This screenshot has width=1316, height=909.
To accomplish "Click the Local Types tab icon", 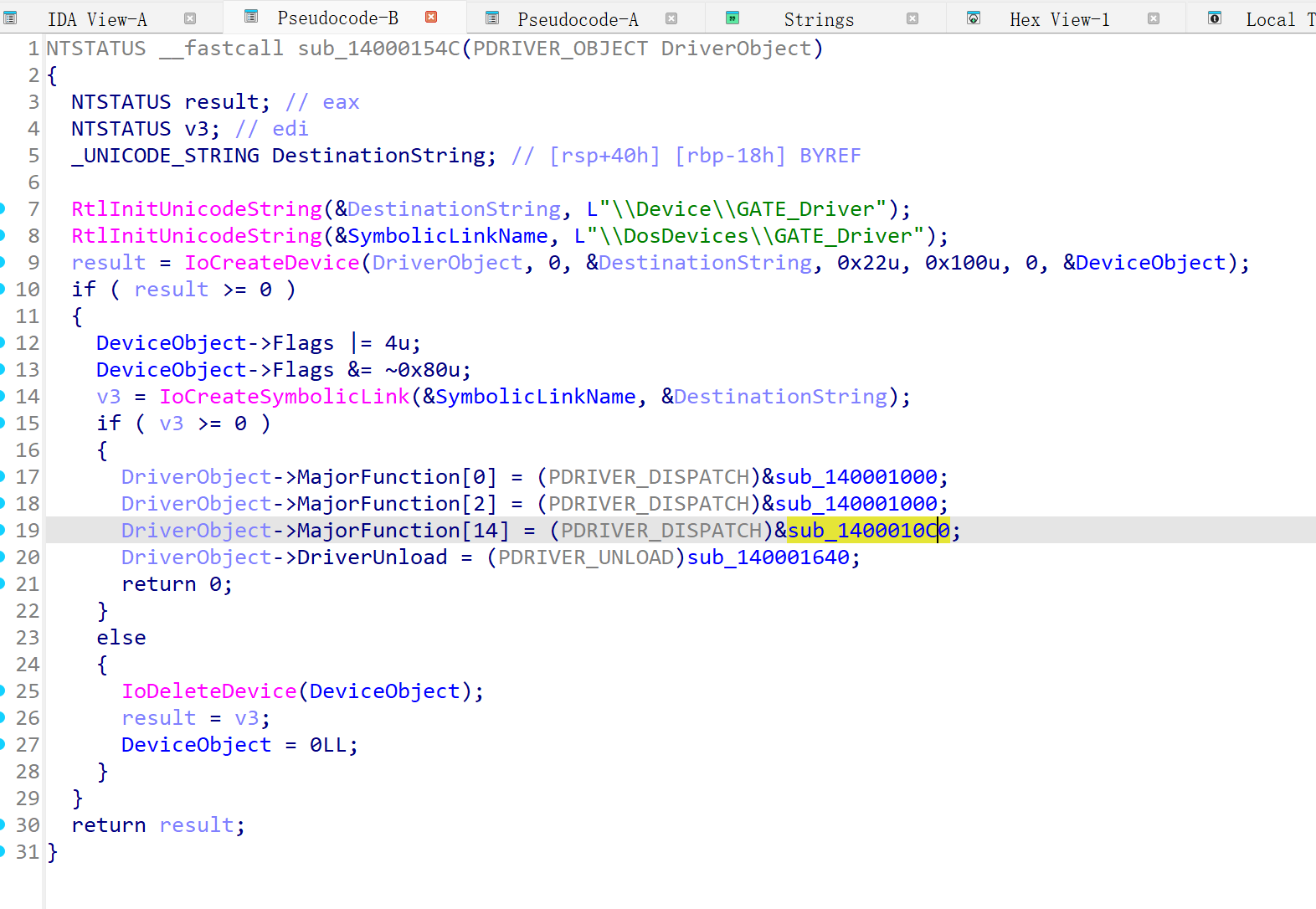I will coord(1215,18).
